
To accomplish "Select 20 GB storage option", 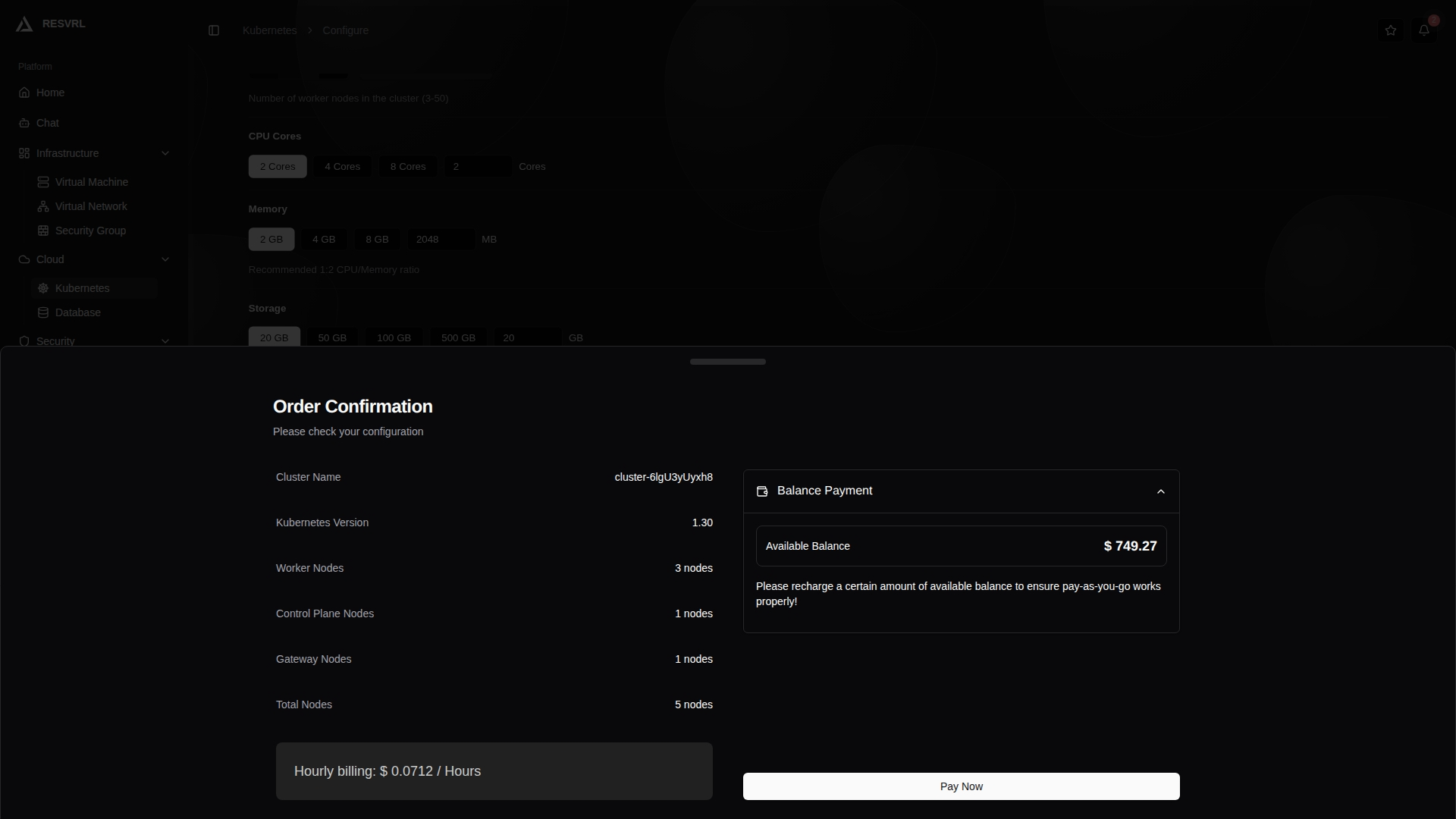I will pyautogui.click(x=275, y=337).
